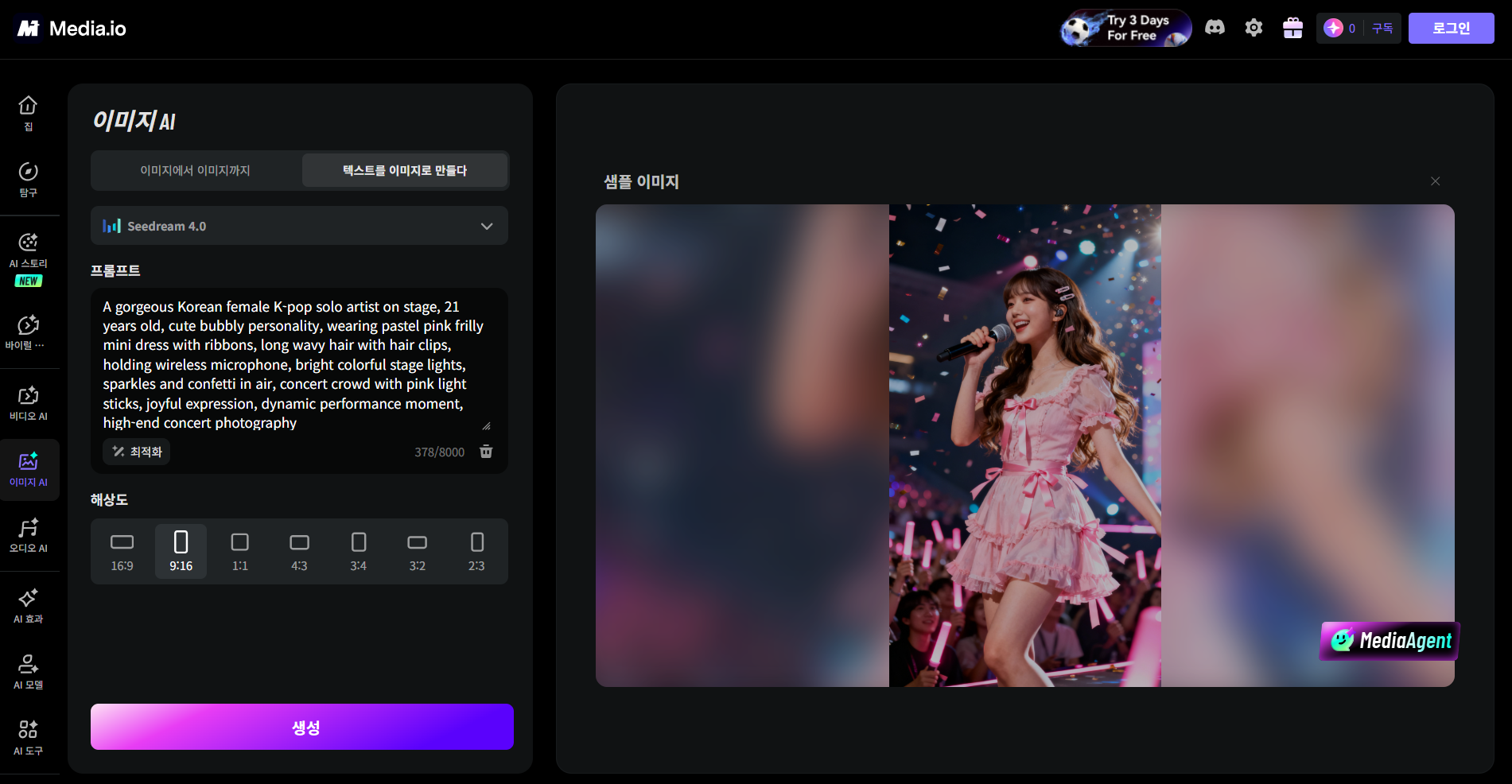Select 1:1 aspect ratio
This screenshot has height=784, width=1512.
click(240, 551)
